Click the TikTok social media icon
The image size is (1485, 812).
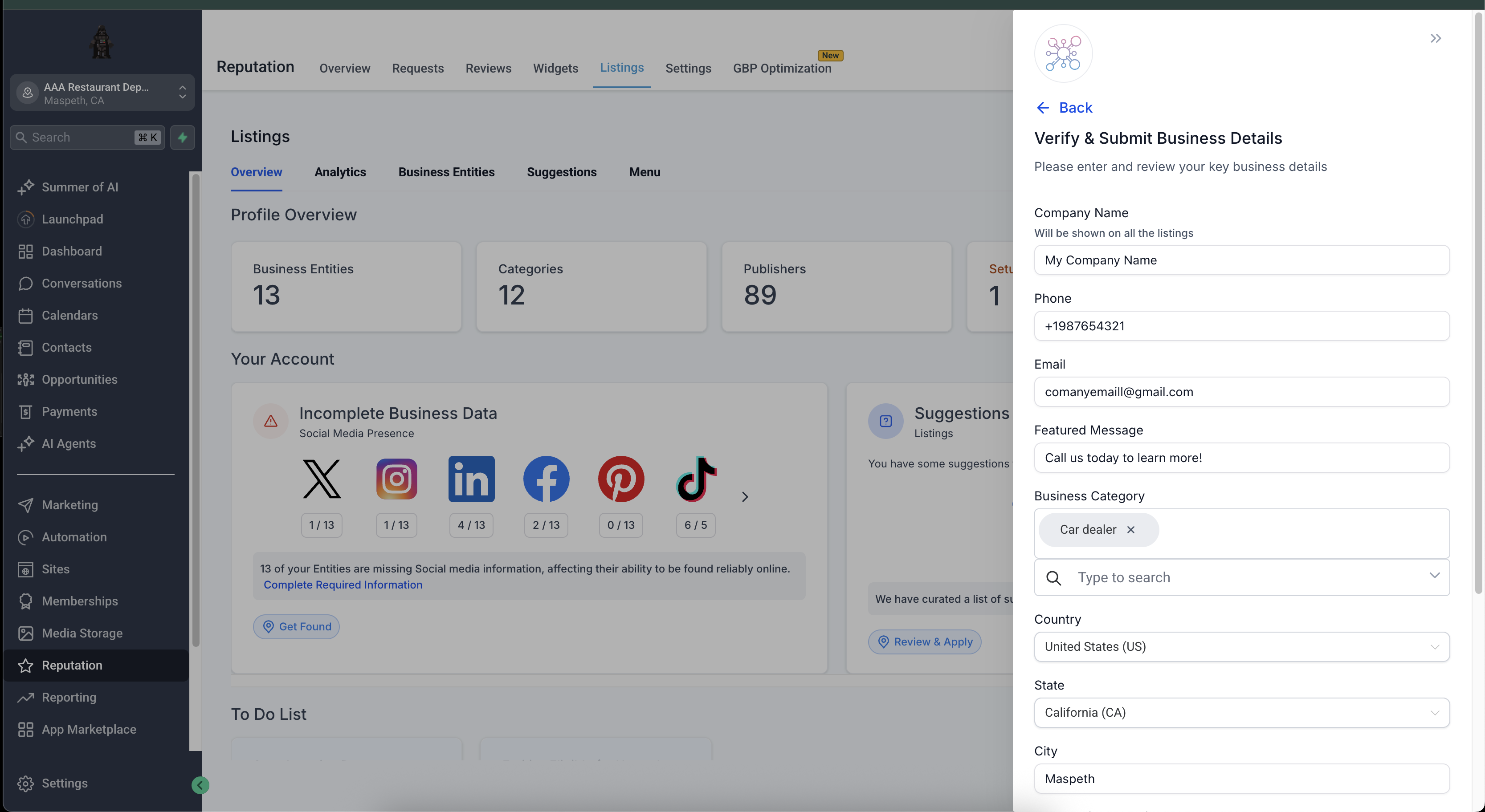696,478
